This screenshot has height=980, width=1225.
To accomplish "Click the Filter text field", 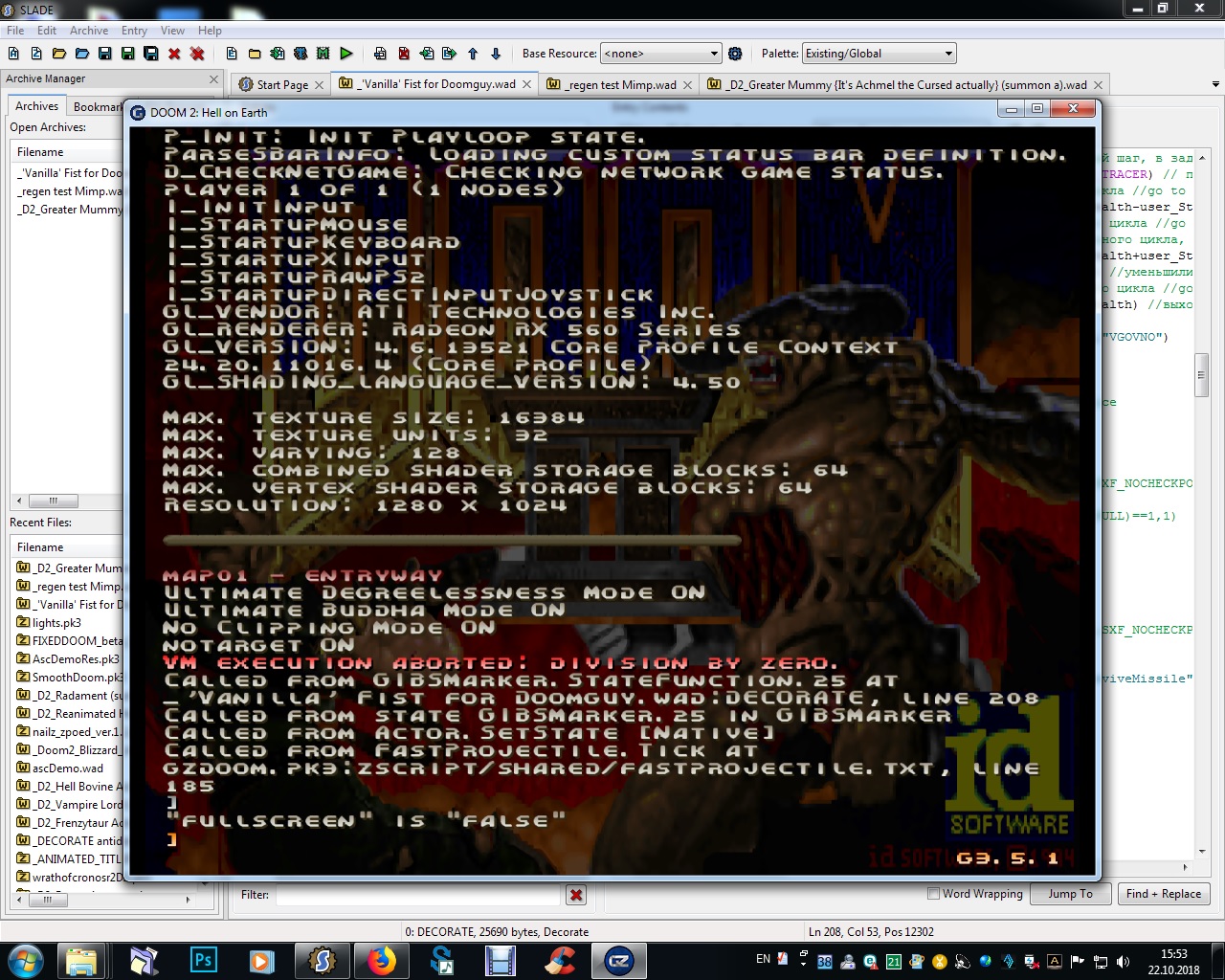I will (417, 895).
